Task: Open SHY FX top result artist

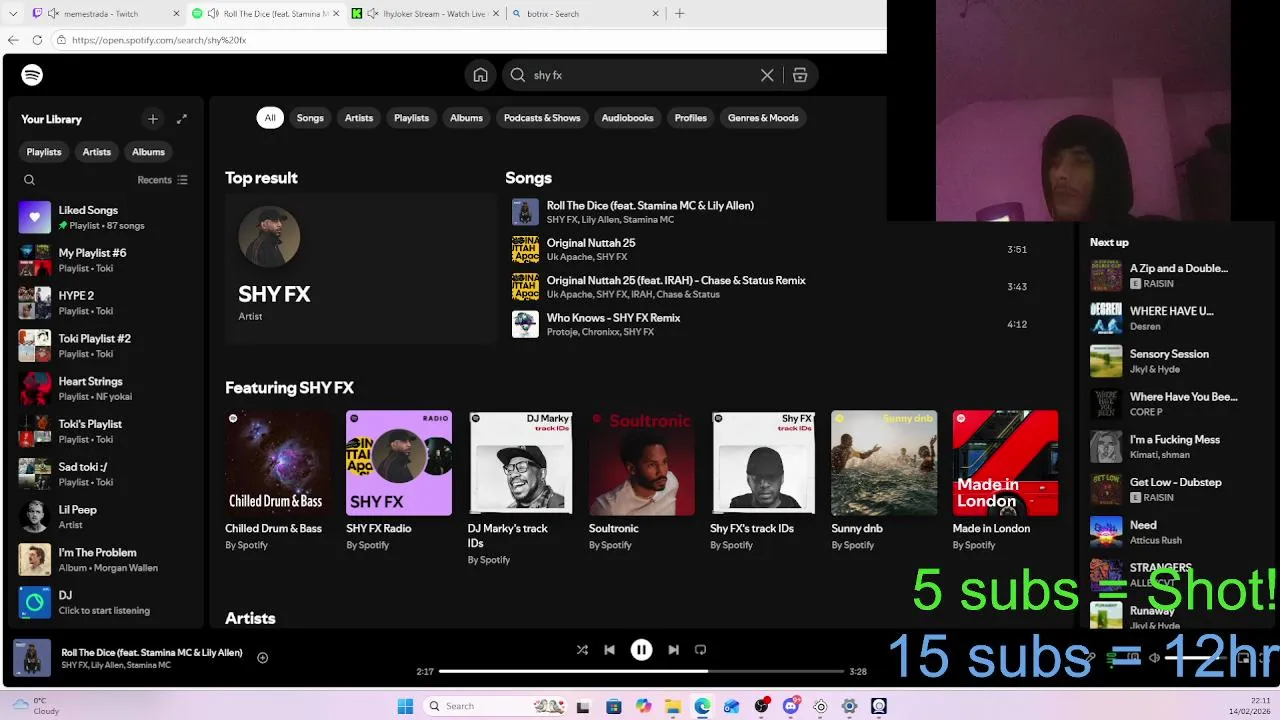Action: [360, 267]
